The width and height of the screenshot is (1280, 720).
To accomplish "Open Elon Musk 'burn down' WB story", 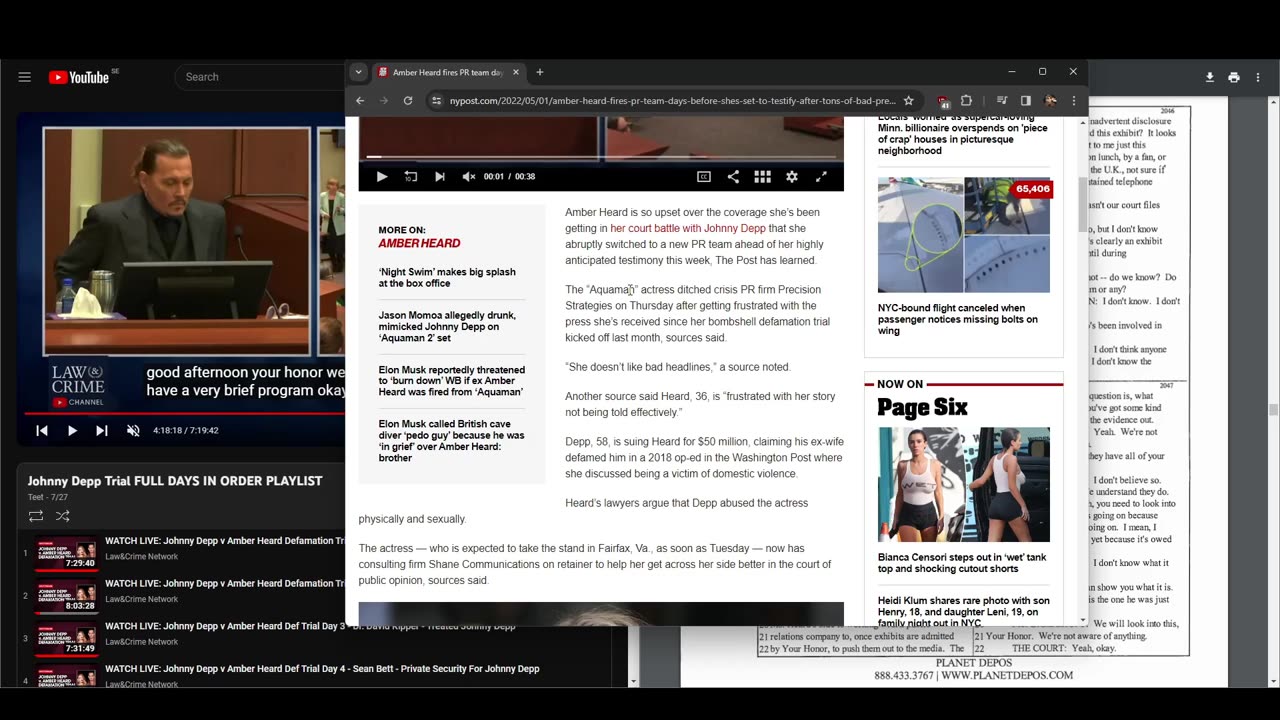I will [x=451, y=381].
